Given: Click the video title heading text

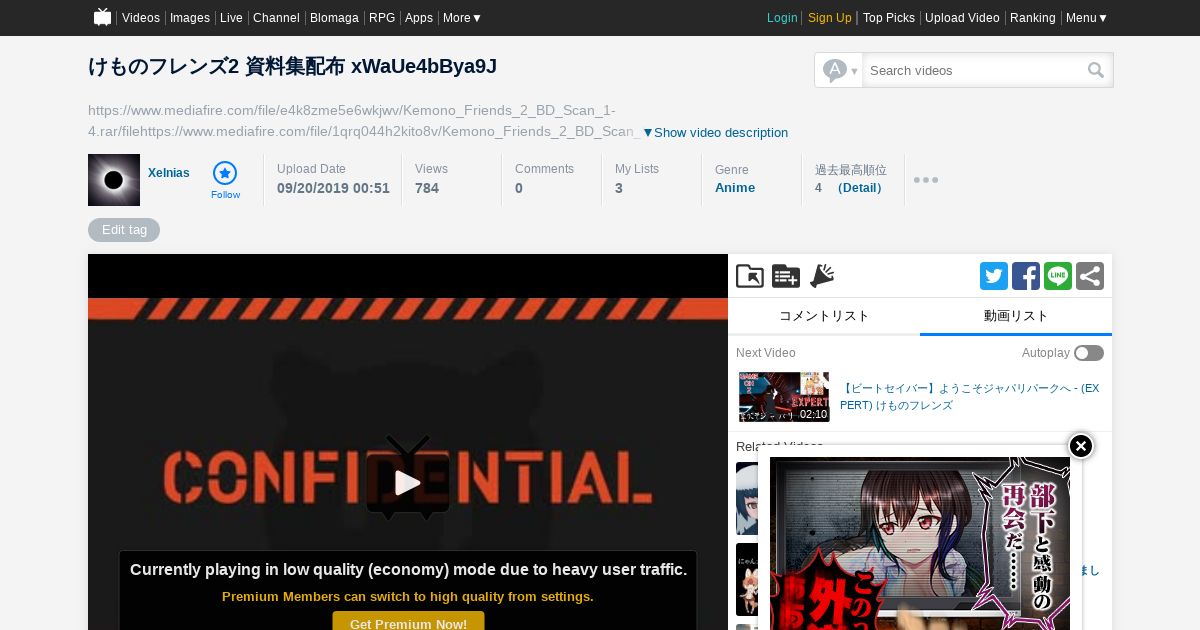Looking at the screenshot, I should (292, 67).
